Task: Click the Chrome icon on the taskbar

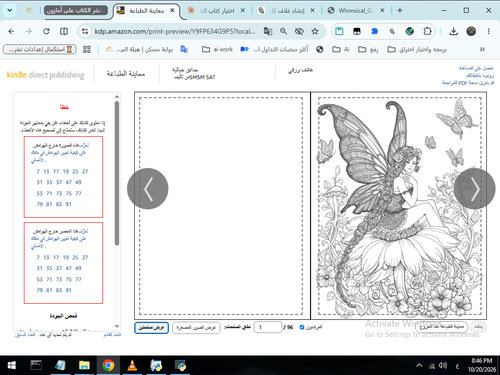Action: (108, 365)
